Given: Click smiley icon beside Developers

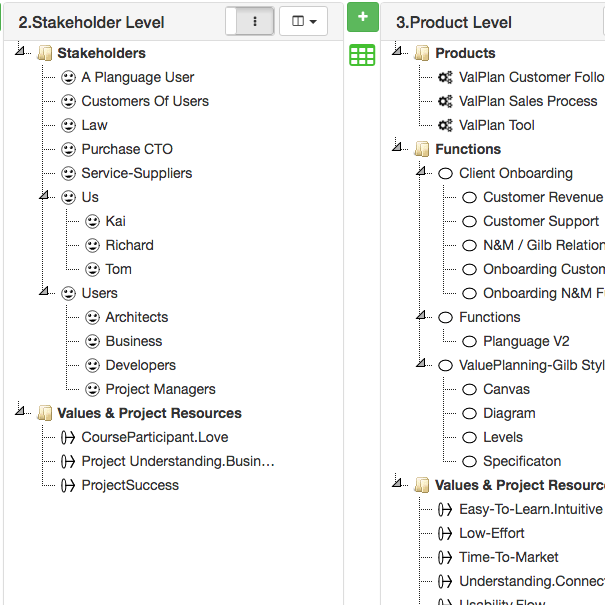Looking at the screenshot, I should [x=93, y=365].
